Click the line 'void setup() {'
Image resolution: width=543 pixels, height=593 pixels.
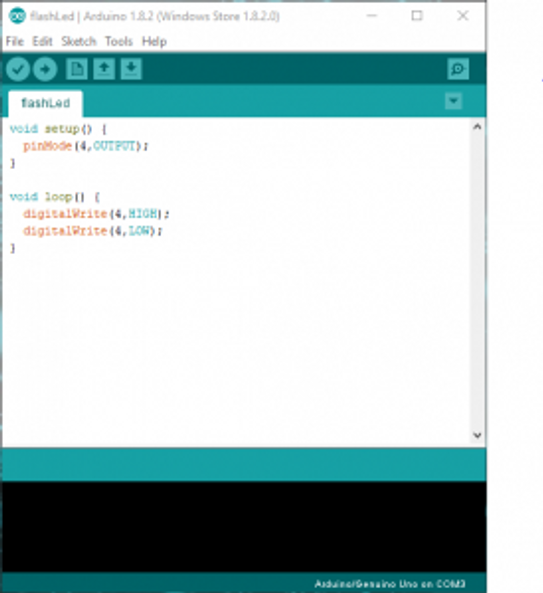[x=58, y=129]
